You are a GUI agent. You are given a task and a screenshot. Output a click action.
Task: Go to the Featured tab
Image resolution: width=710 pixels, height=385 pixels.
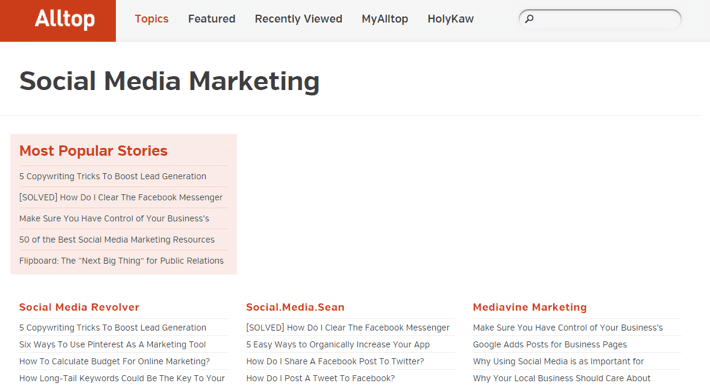211,19
